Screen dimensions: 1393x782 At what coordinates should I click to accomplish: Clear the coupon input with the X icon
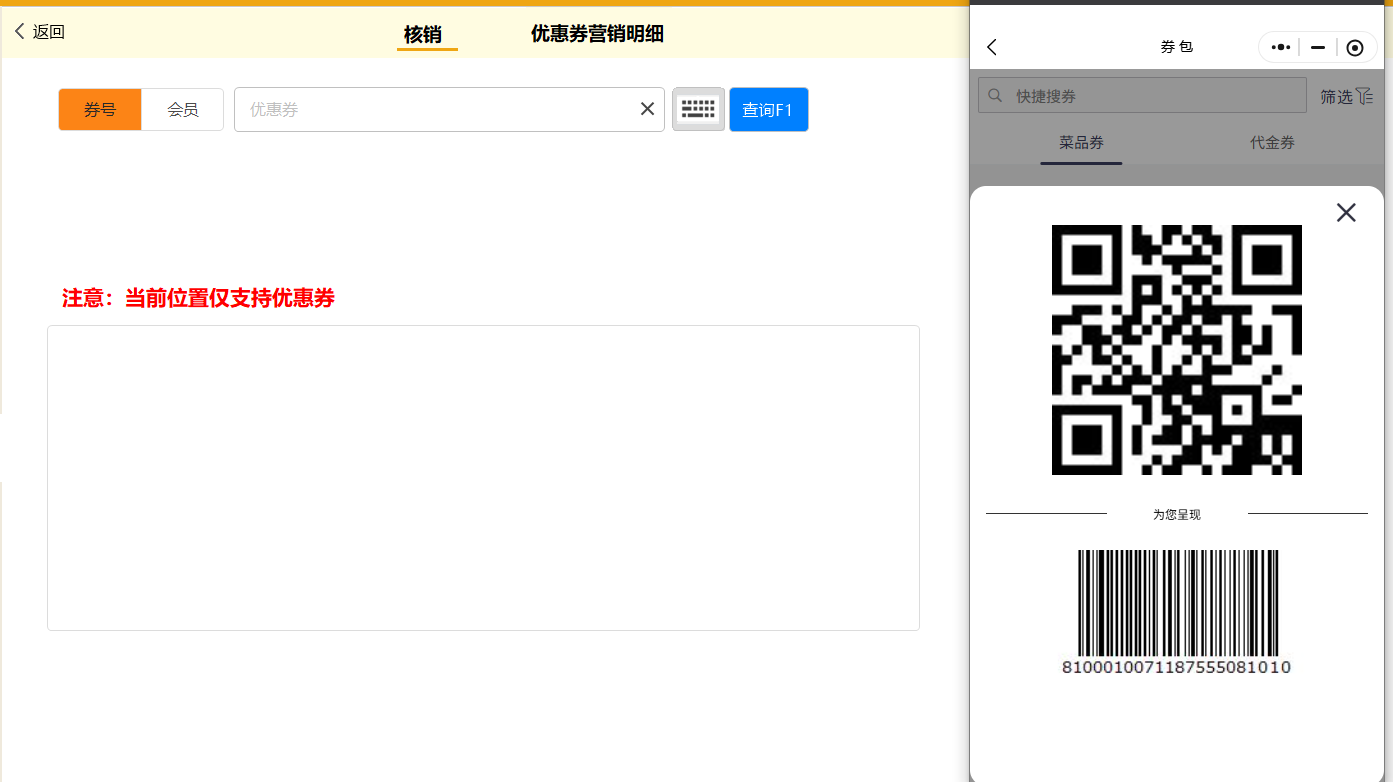coord(647,109)
